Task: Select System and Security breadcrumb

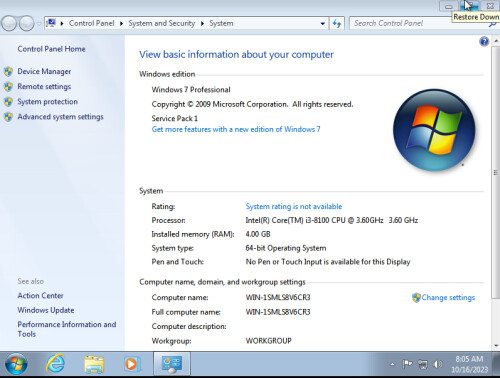Action: pos(162,23)
